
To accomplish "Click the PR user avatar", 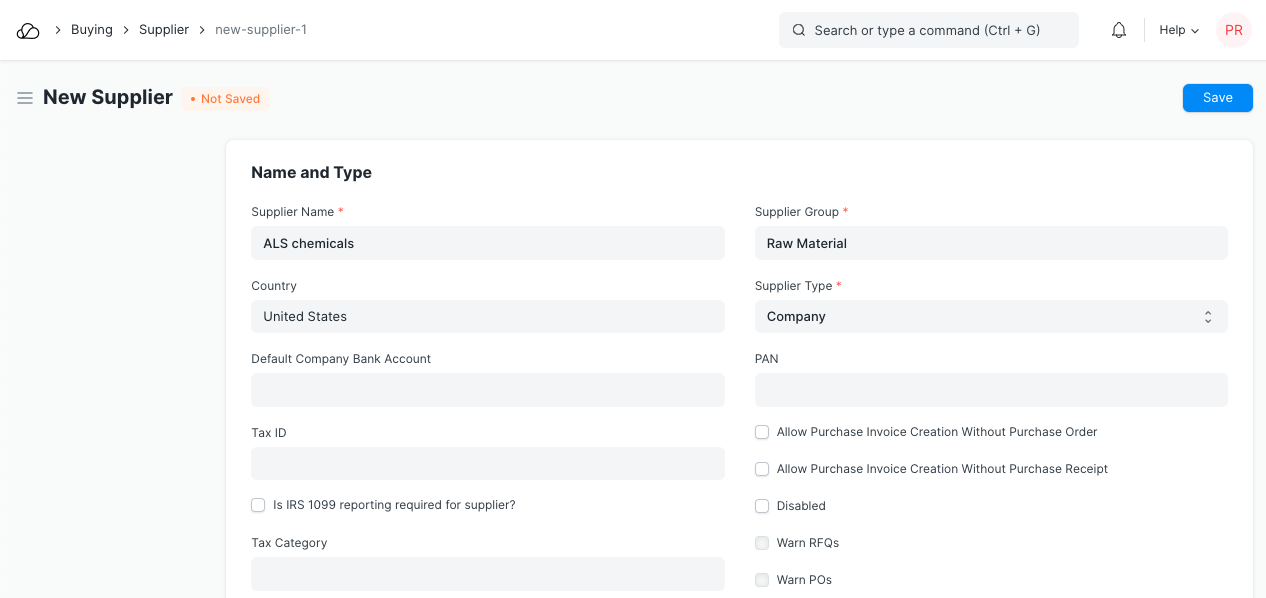I will (1233, 30).
